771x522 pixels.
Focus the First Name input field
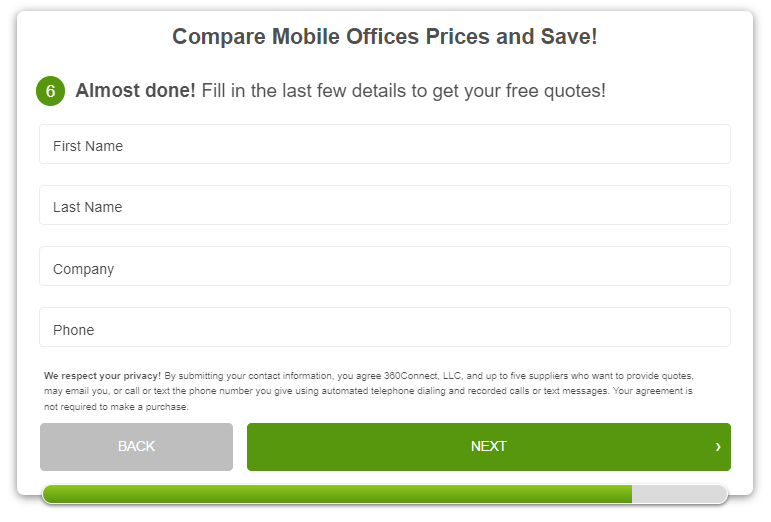coord(385,144)
